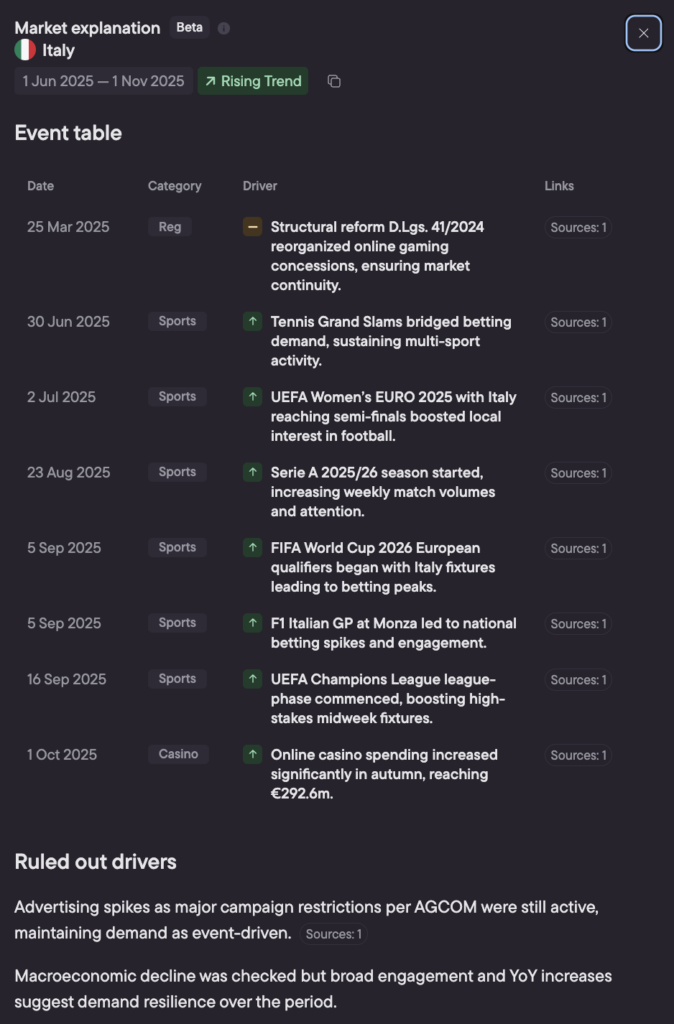This screenshot has width=674, height=1024.
Task: Click the up-arrow icon for Serie A season
Action: click(252, 472)
